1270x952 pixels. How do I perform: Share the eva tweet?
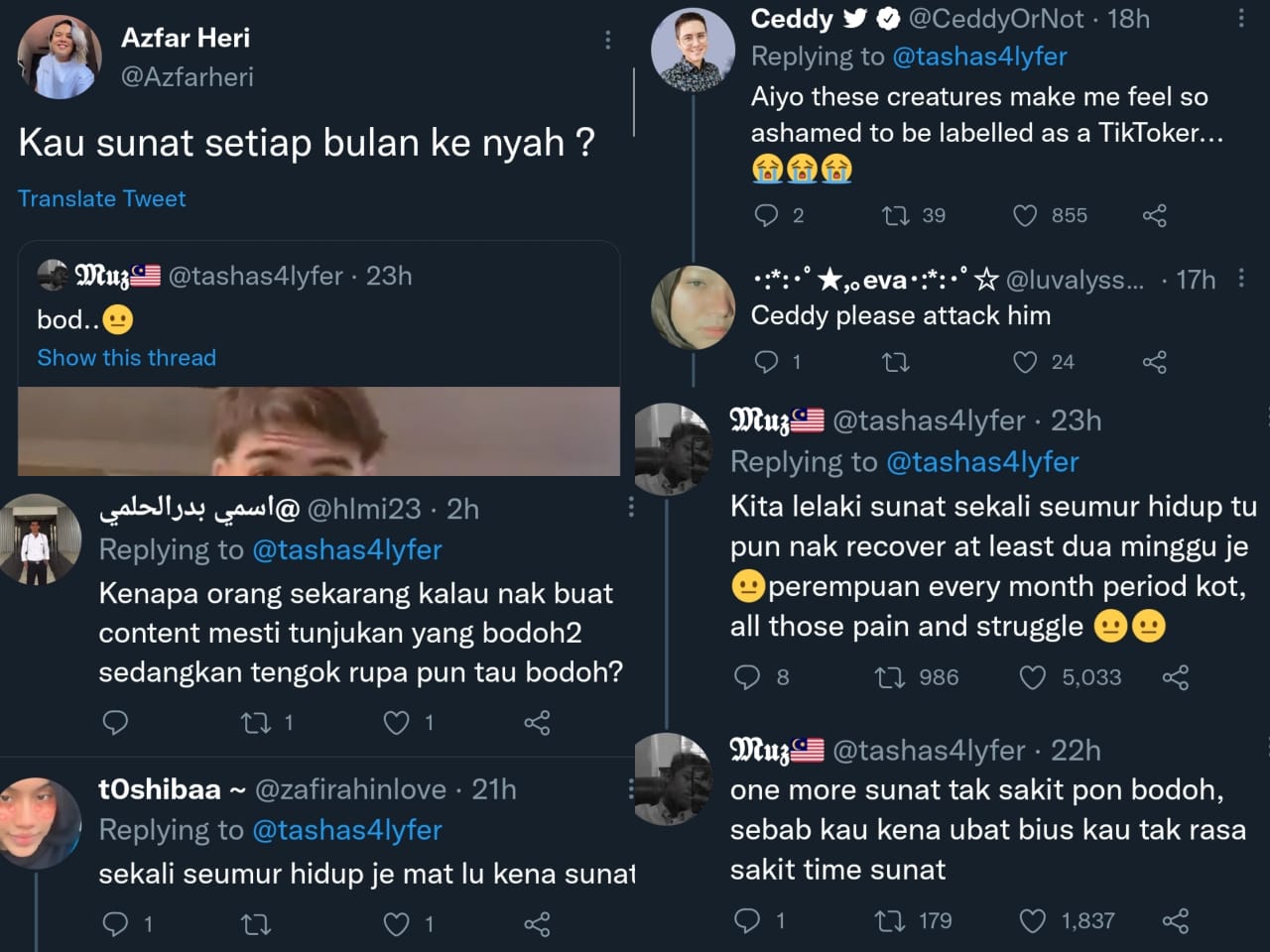1154,362
